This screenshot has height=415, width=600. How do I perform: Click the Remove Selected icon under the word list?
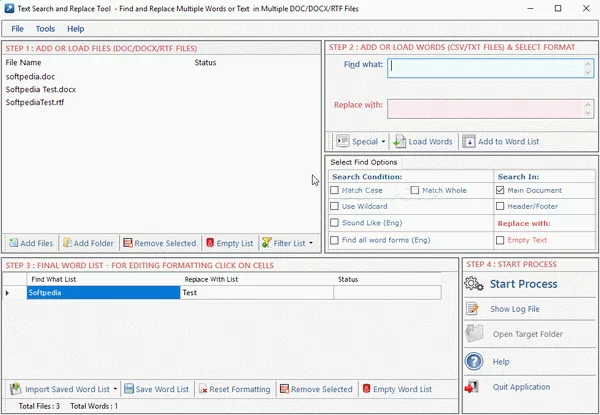284,389
